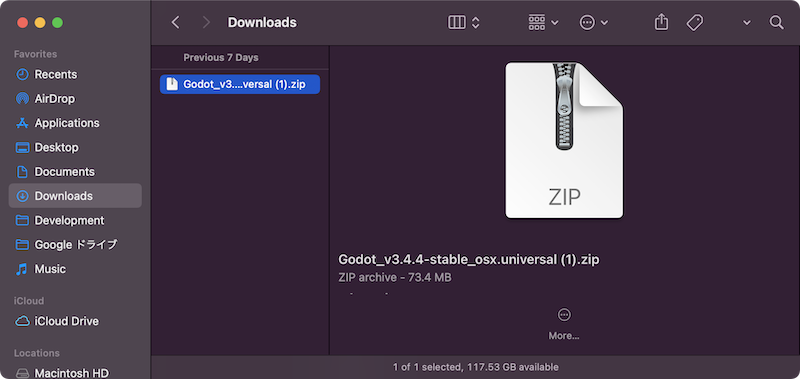Open view switcher up-down arrows
The width and height of the screenshot is (800, 379).
tap(476, 22)
